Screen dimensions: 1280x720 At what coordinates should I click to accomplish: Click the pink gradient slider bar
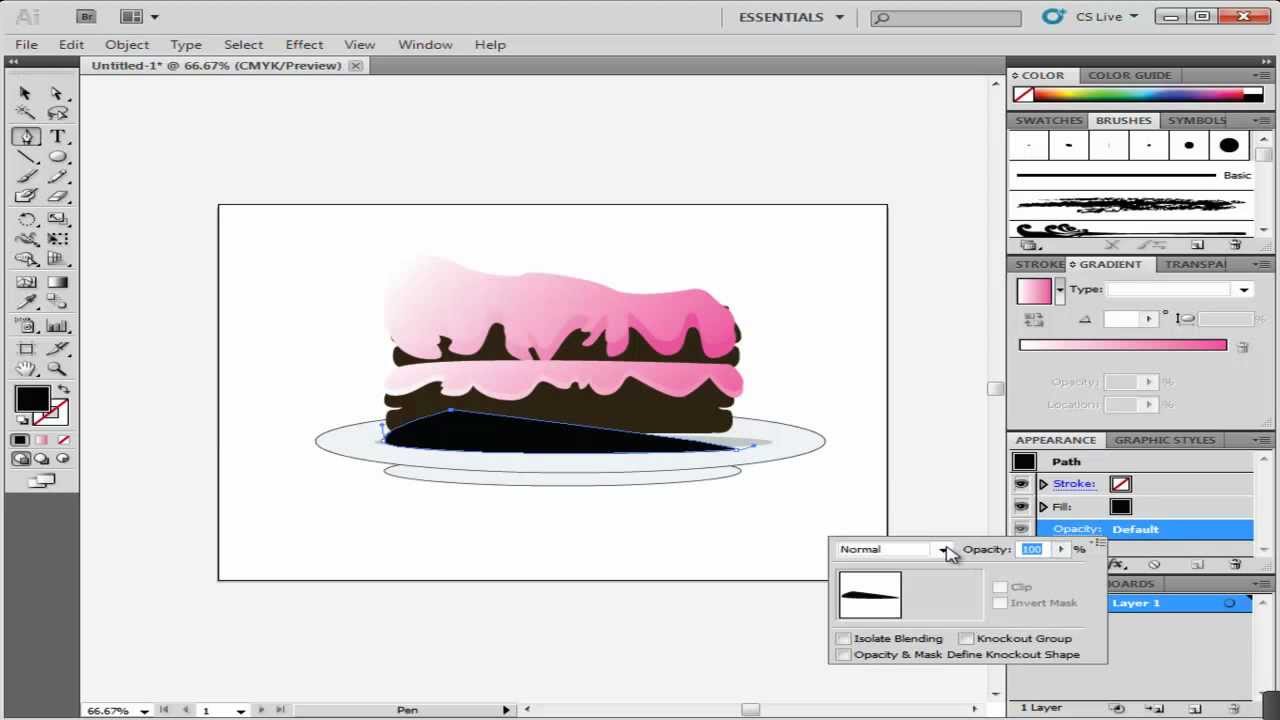tap(1122, 344)
